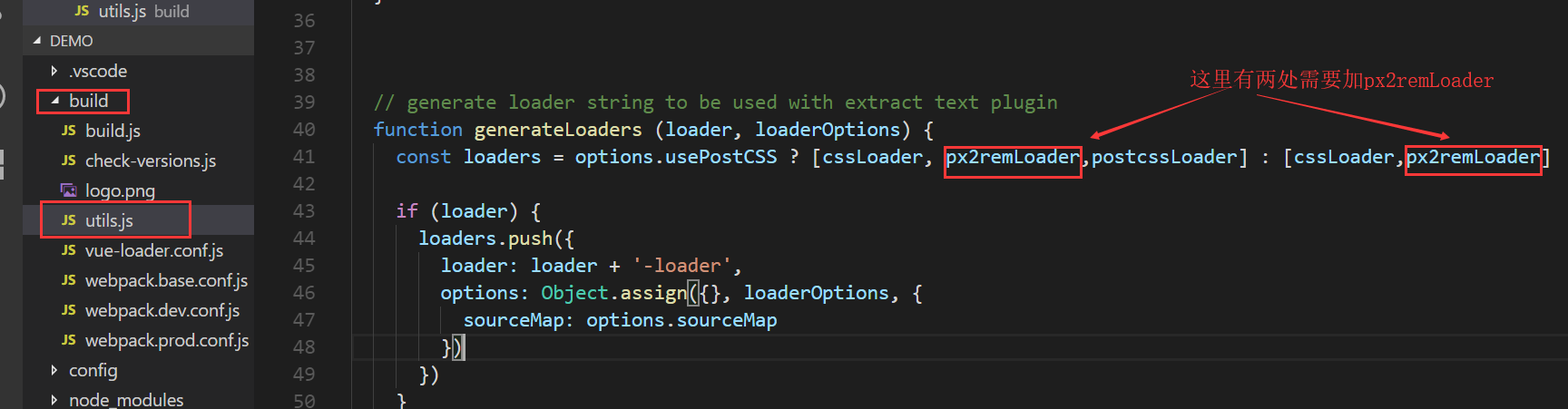Click the generateLoaders function name in code
This screenshot has height=409, width=1568.
[558, 130]
